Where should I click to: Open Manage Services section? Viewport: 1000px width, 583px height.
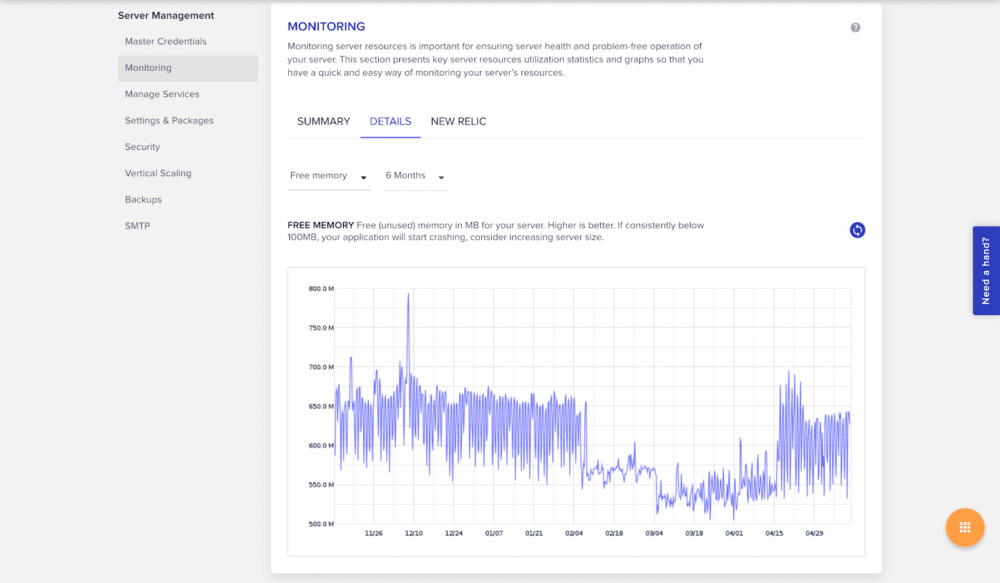[162, 94]
